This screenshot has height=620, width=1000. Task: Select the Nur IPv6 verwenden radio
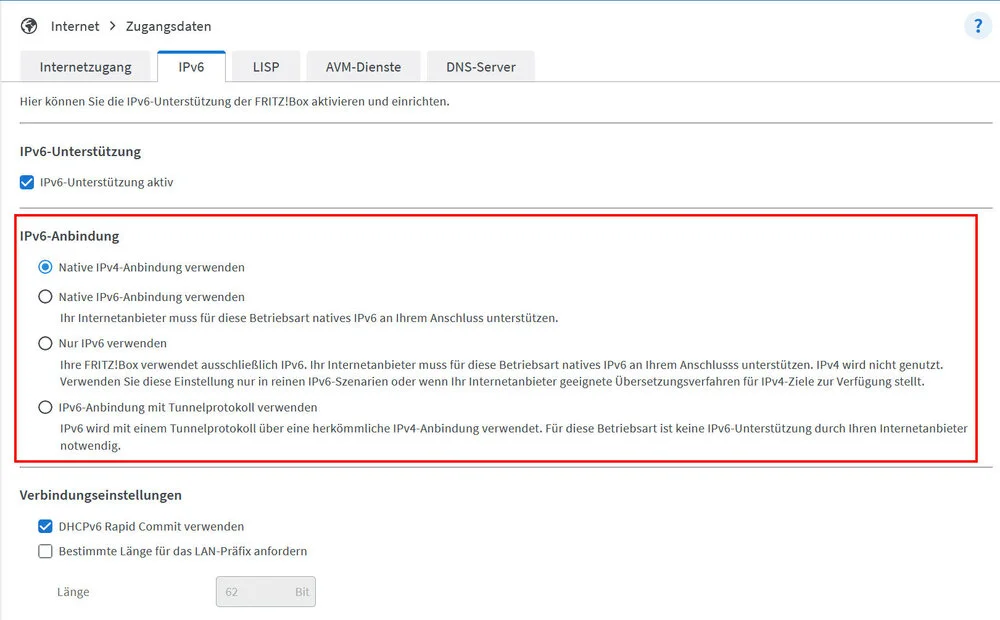click(x=45, y=344)
